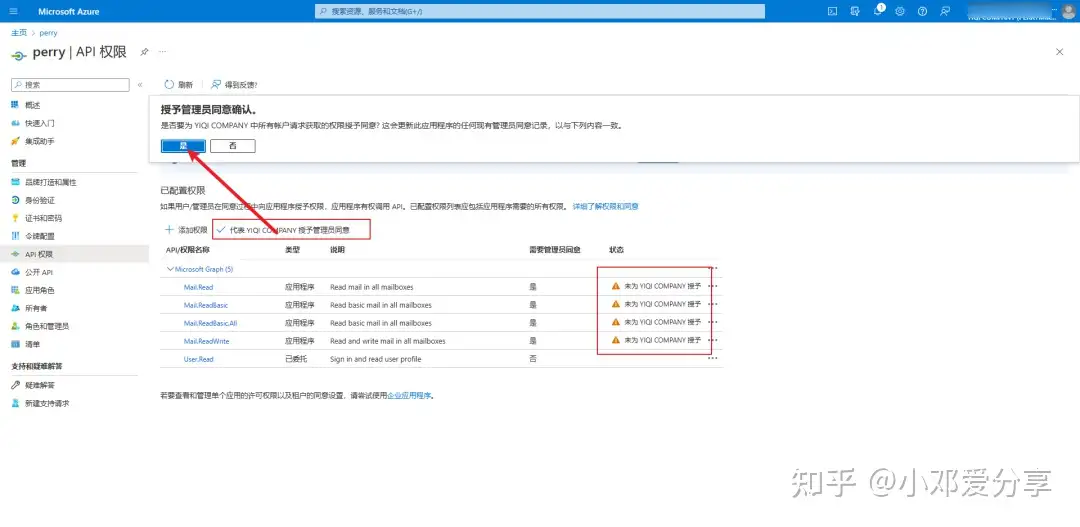Close the perry API 权限 blade
Image resolution: width=1080 pixels, height=527 pixels.
[1059, 52]
